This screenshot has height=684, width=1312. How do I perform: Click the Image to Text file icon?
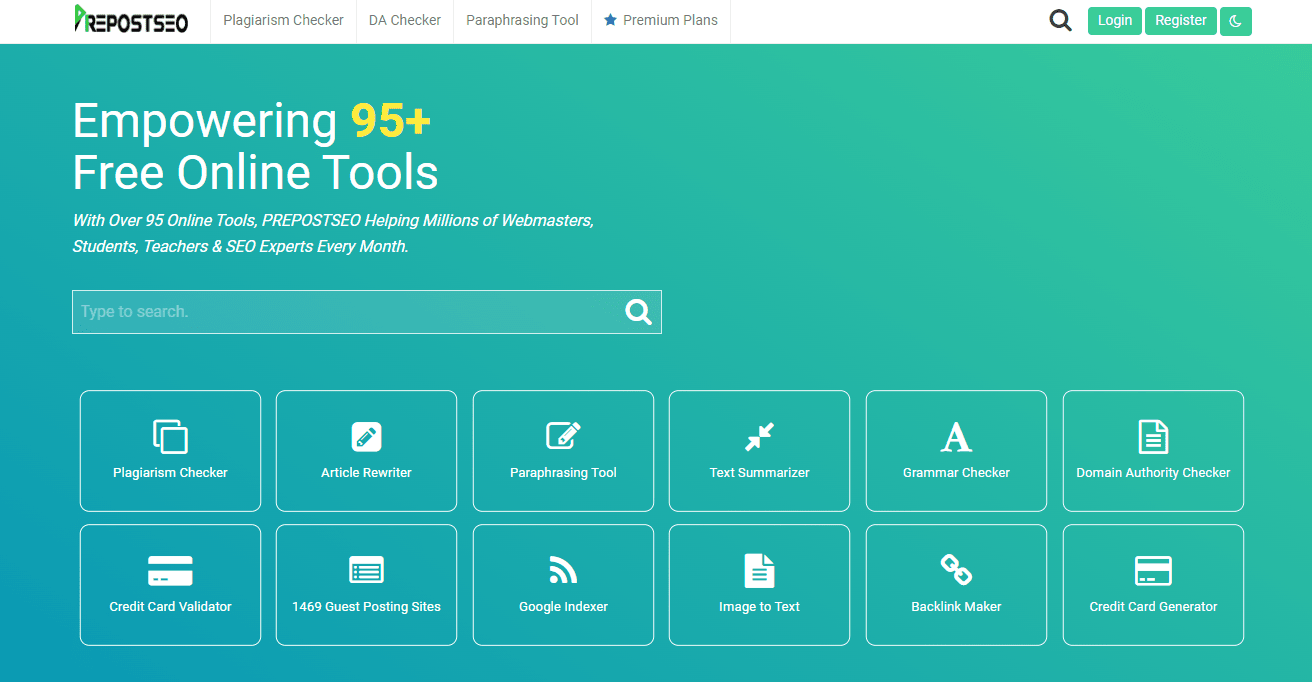759,570
